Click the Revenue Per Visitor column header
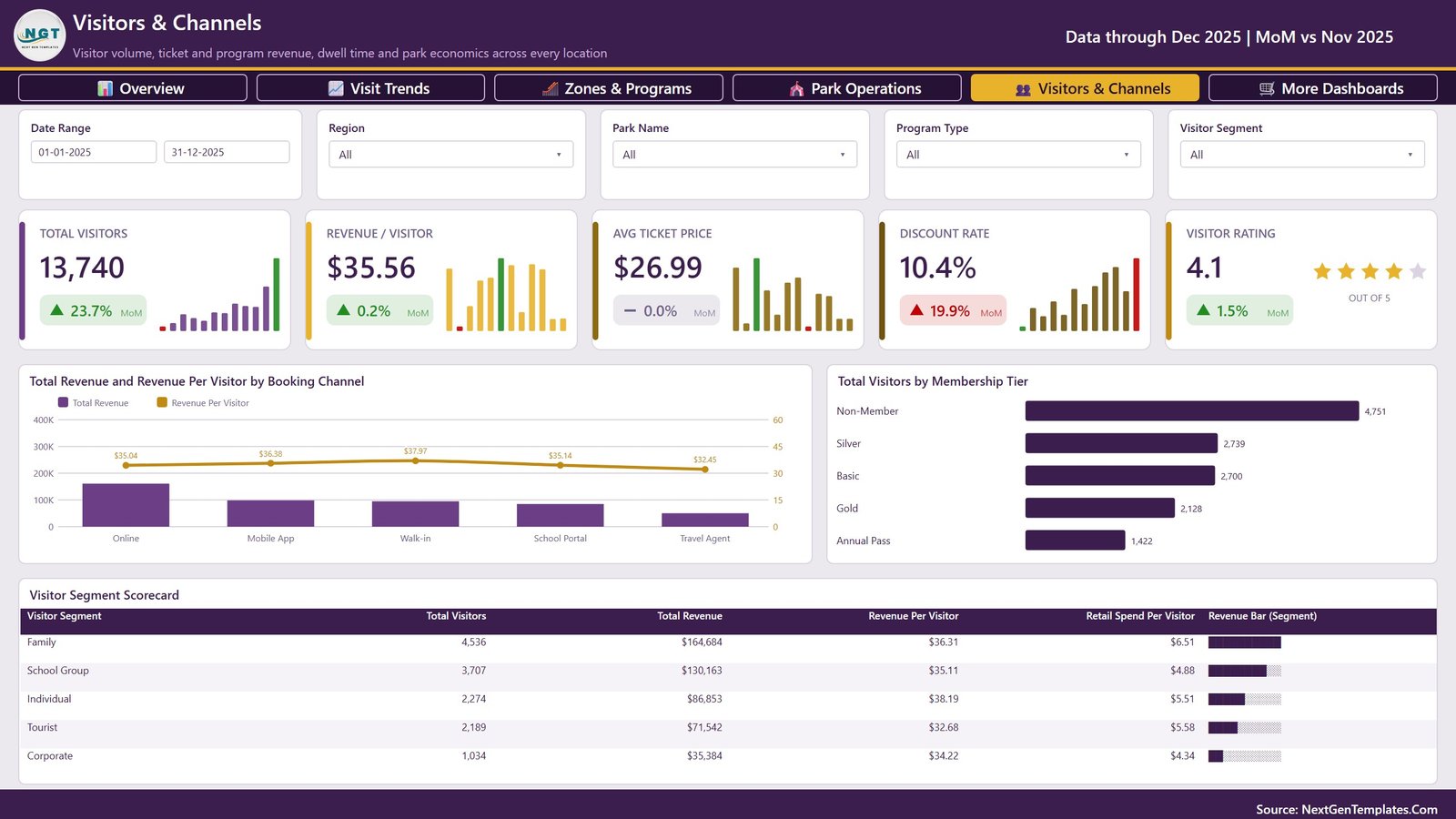 (x=913, y=616)
